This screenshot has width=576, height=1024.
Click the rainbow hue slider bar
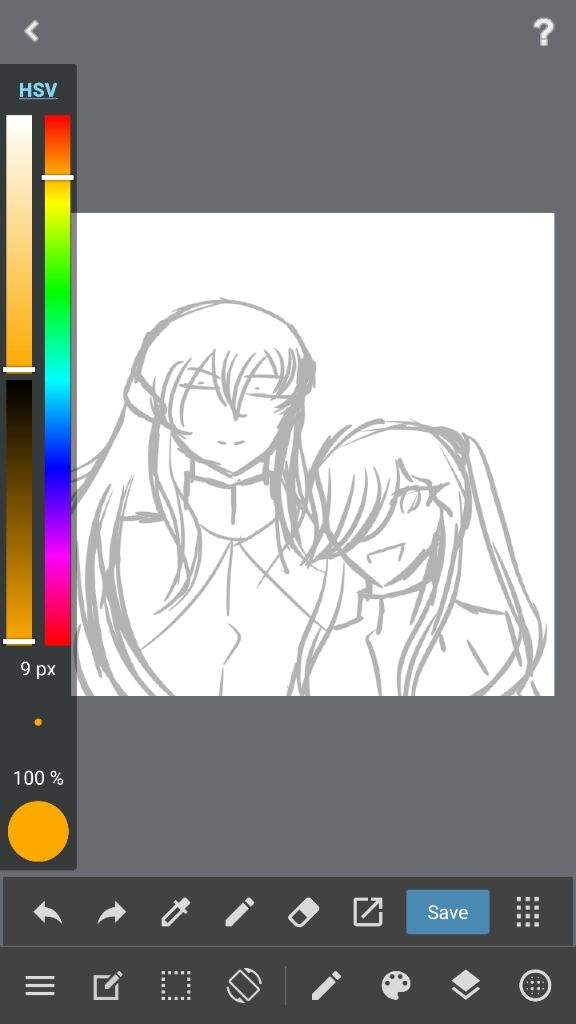(57, 380)
